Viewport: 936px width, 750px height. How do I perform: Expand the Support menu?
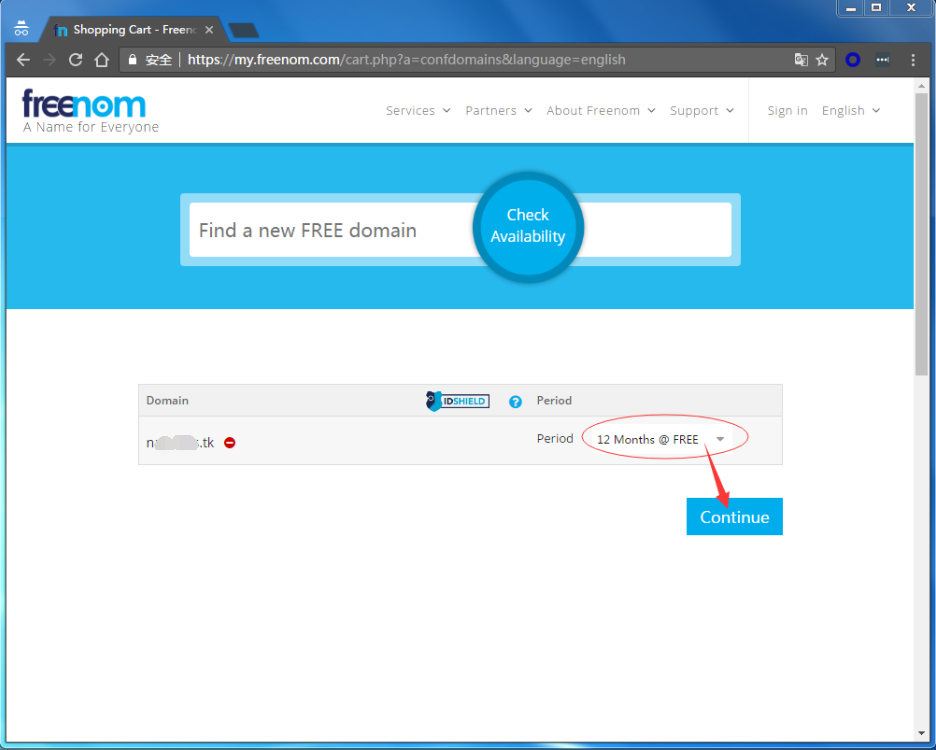(701, 110)
